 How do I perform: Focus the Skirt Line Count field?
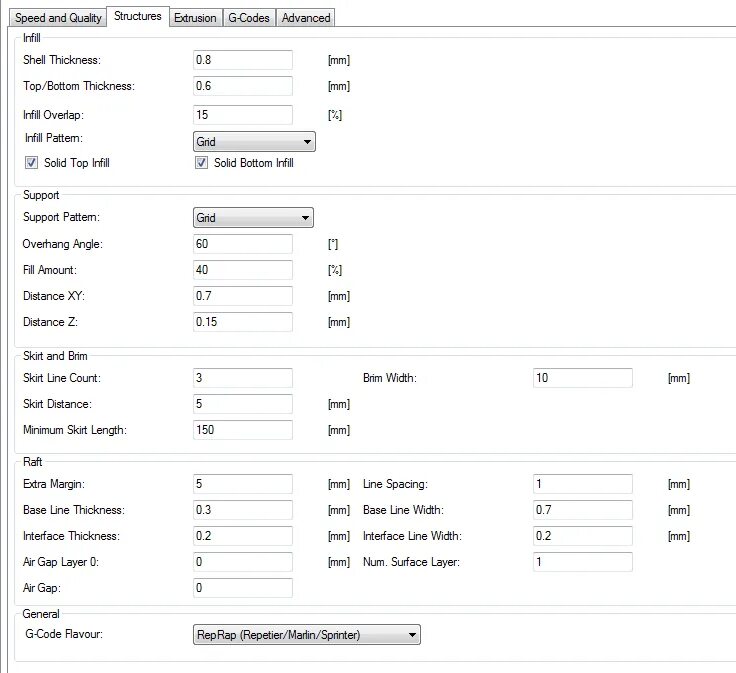tap(243, 378)
